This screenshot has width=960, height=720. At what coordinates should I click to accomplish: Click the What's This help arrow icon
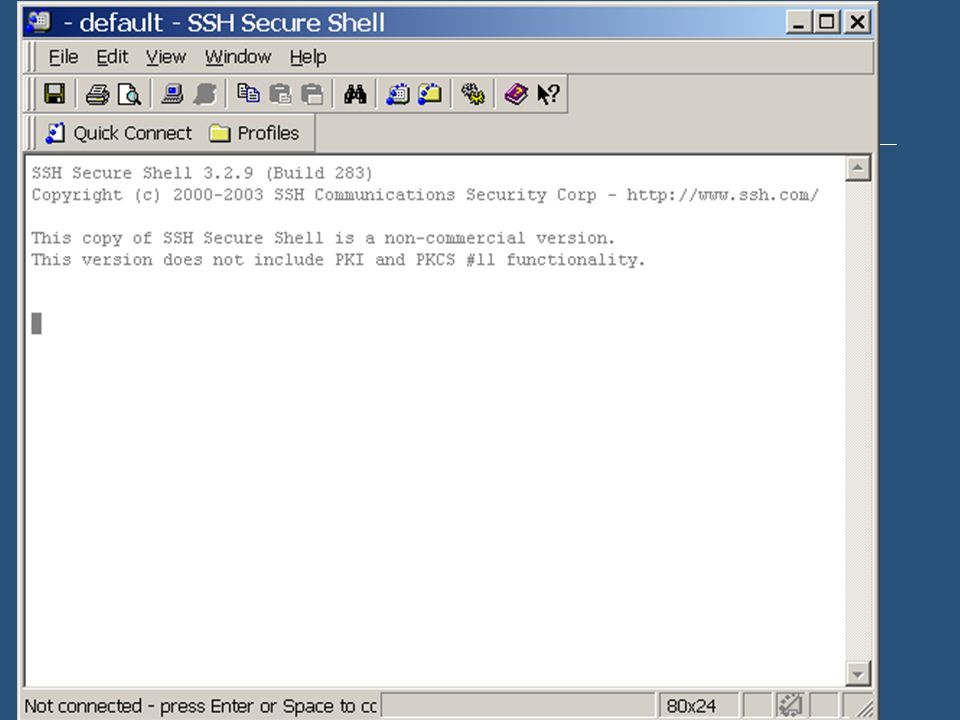pyautogui.click(x=548, y=94)
